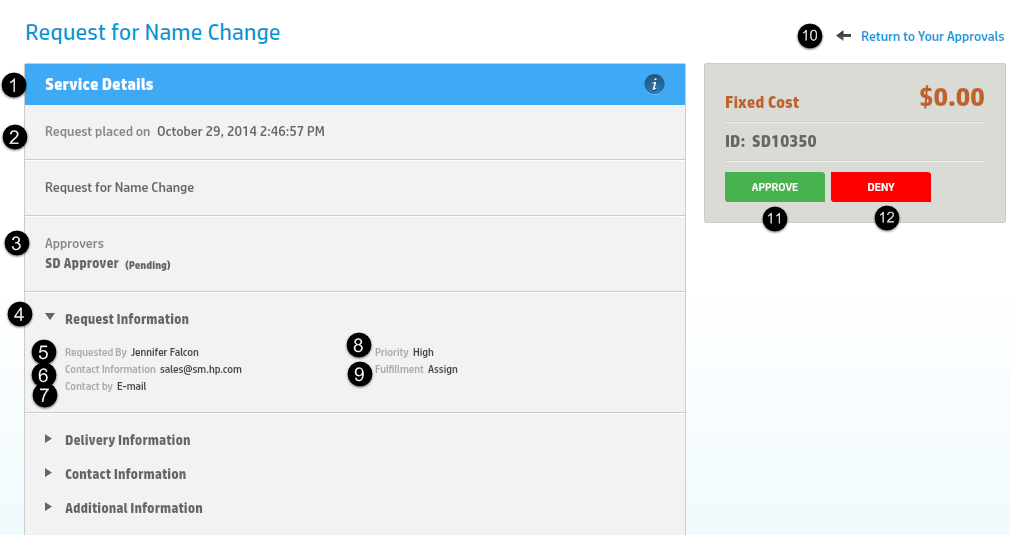The image size is (1010, 535).
Task: Click callout marker number 11 below Approve
Action: click(x=775, y=219)
